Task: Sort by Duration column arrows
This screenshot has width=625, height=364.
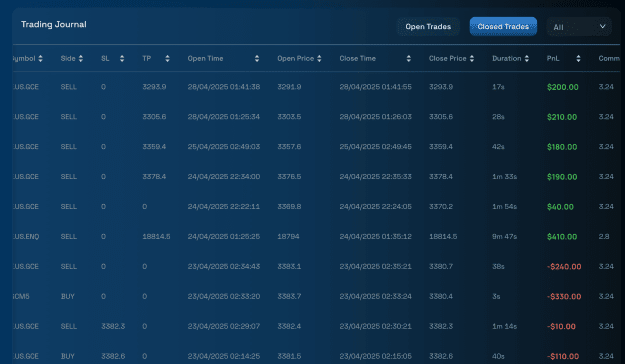Action: (527, 59)
